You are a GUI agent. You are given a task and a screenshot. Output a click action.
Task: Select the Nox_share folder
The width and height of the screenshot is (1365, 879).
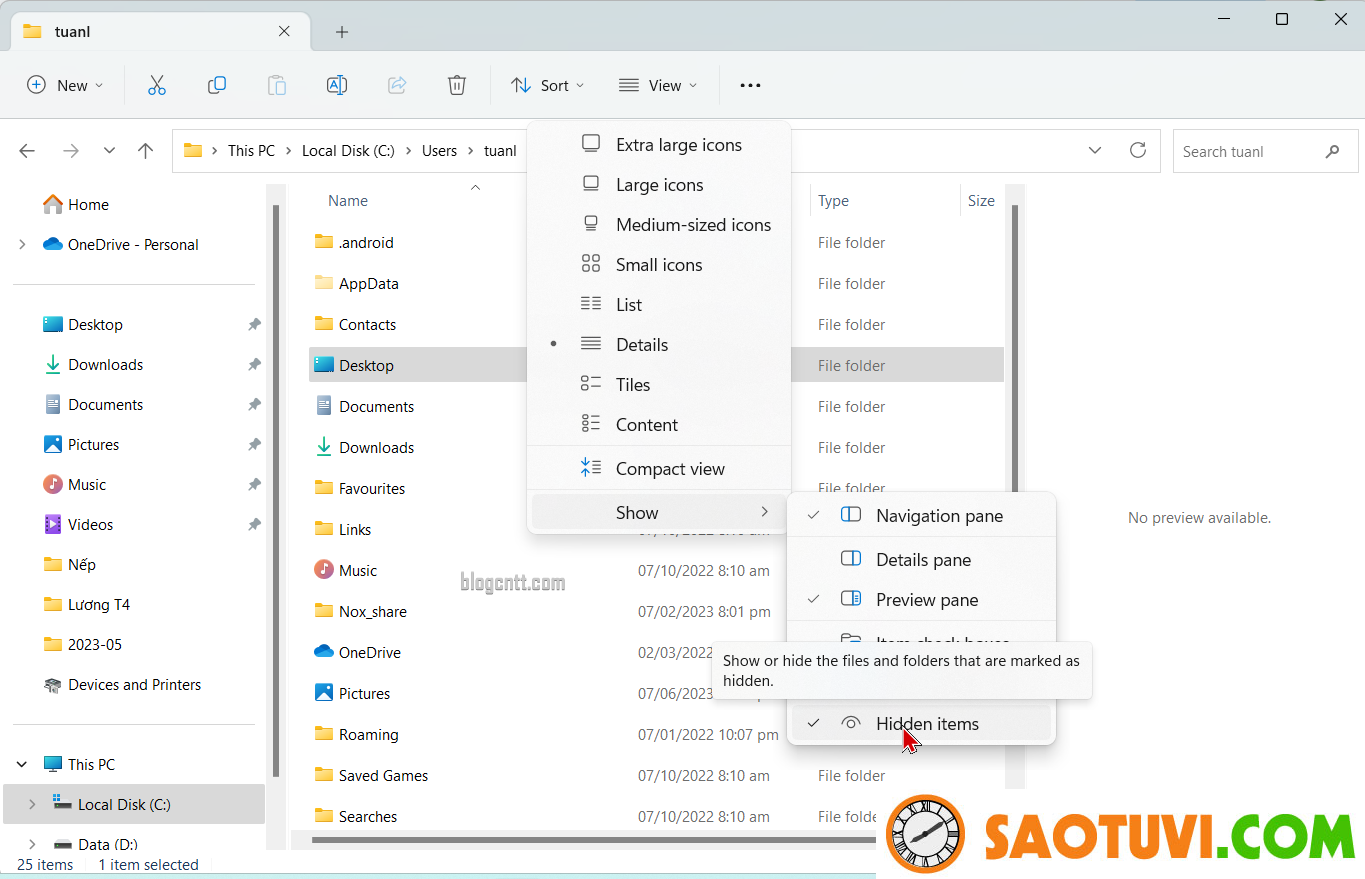point(360,611)
